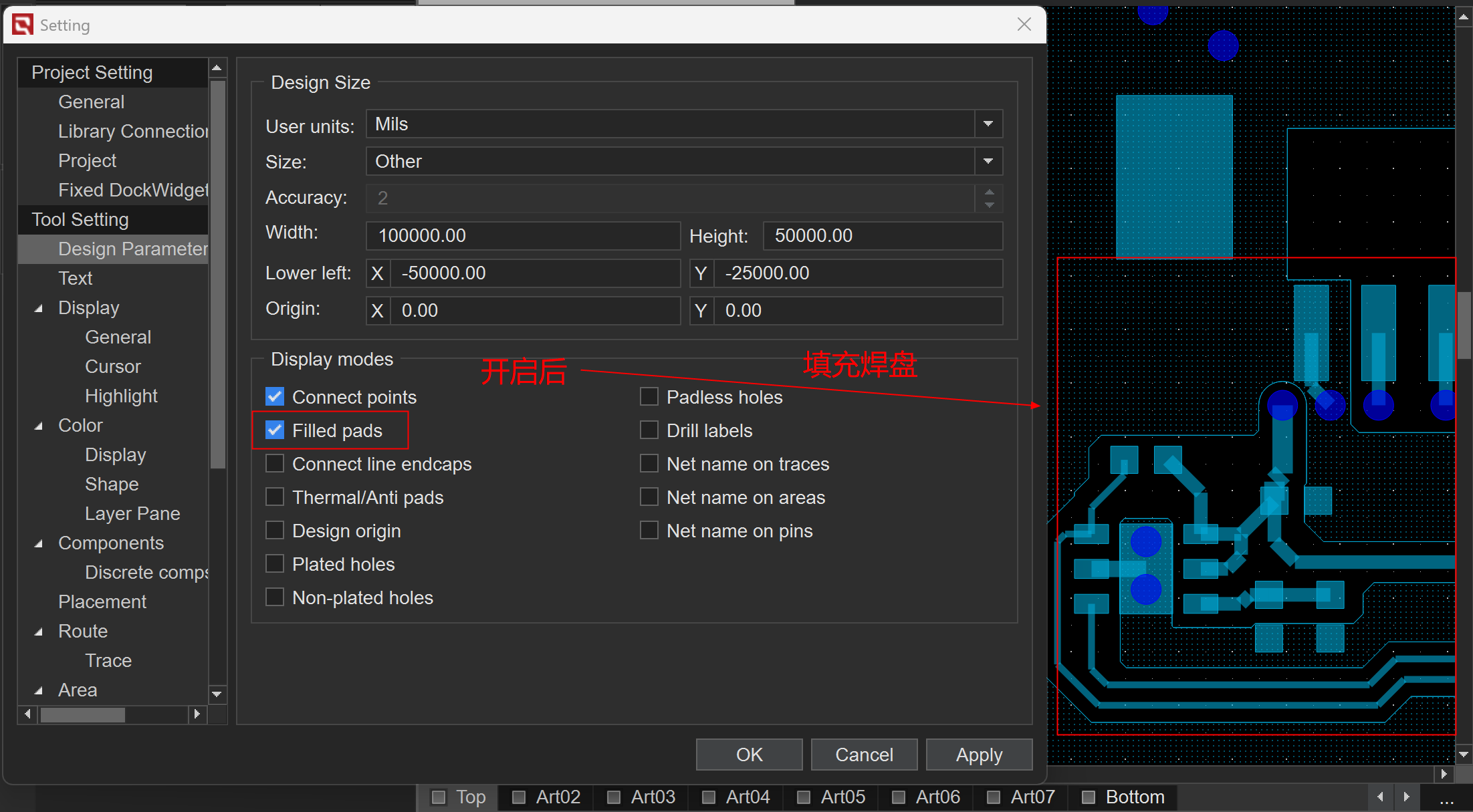This screenshot has height=812, width=1473.
Task: Click sidebar tree scroll-down arrow
Action: [217, 694]
